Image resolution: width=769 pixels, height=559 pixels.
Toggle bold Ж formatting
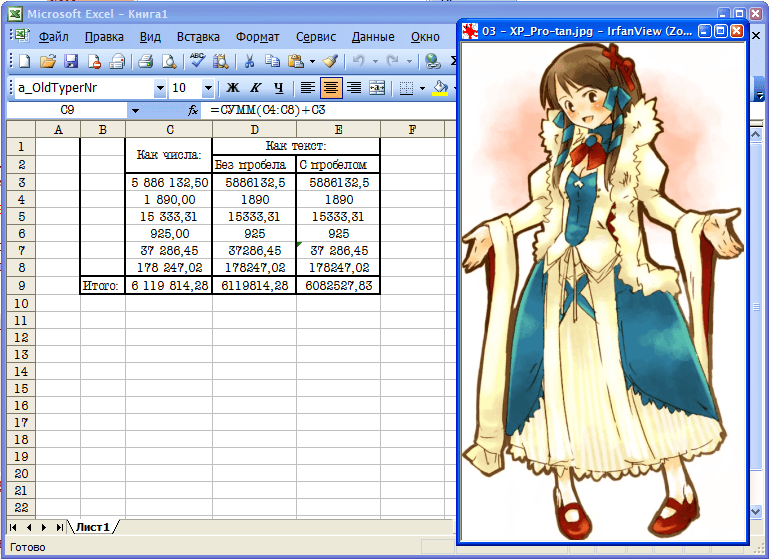[233, 88]
